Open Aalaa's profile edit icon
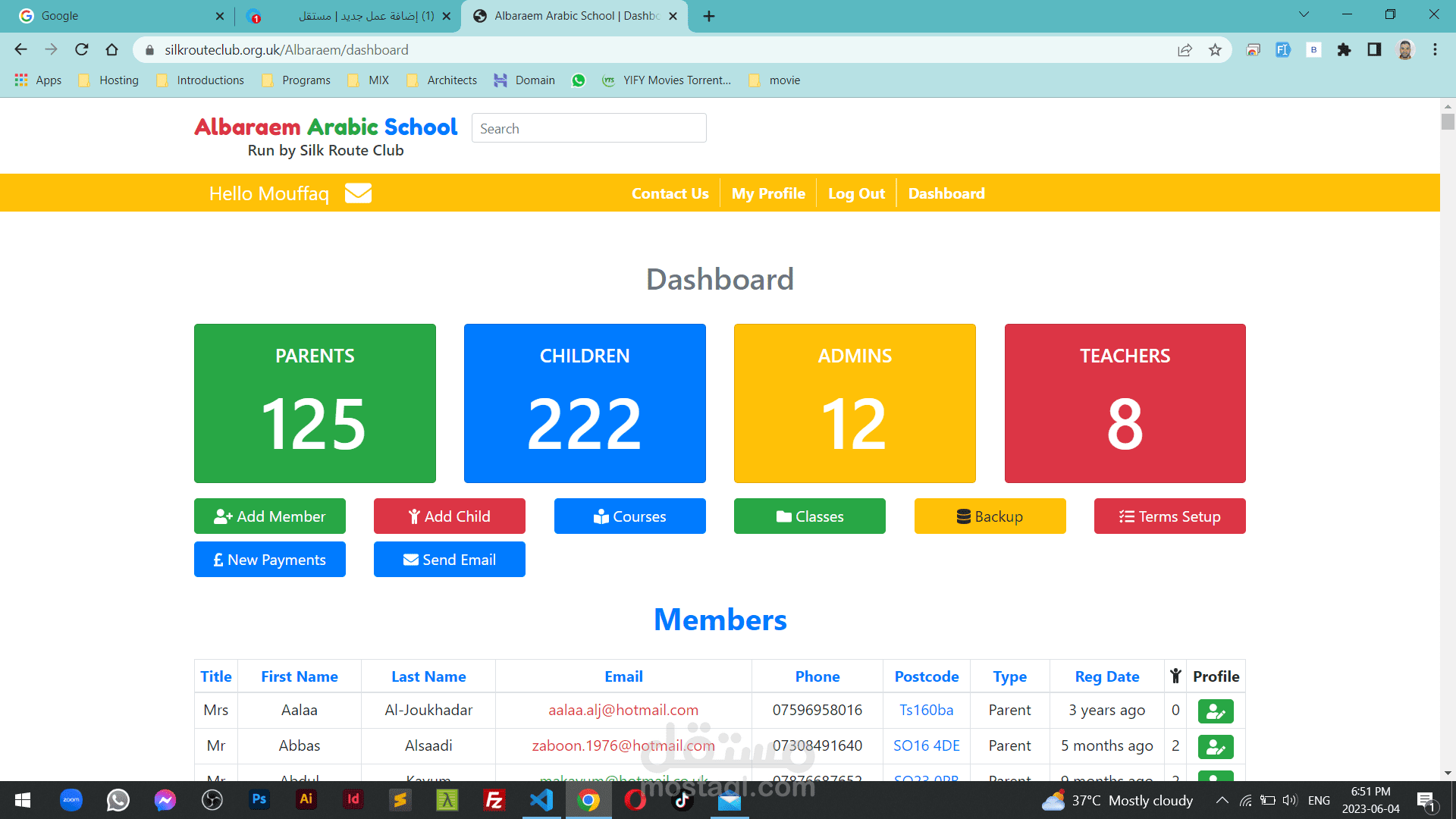This screenshot has height=819, width=1456. pos(1215,711)
